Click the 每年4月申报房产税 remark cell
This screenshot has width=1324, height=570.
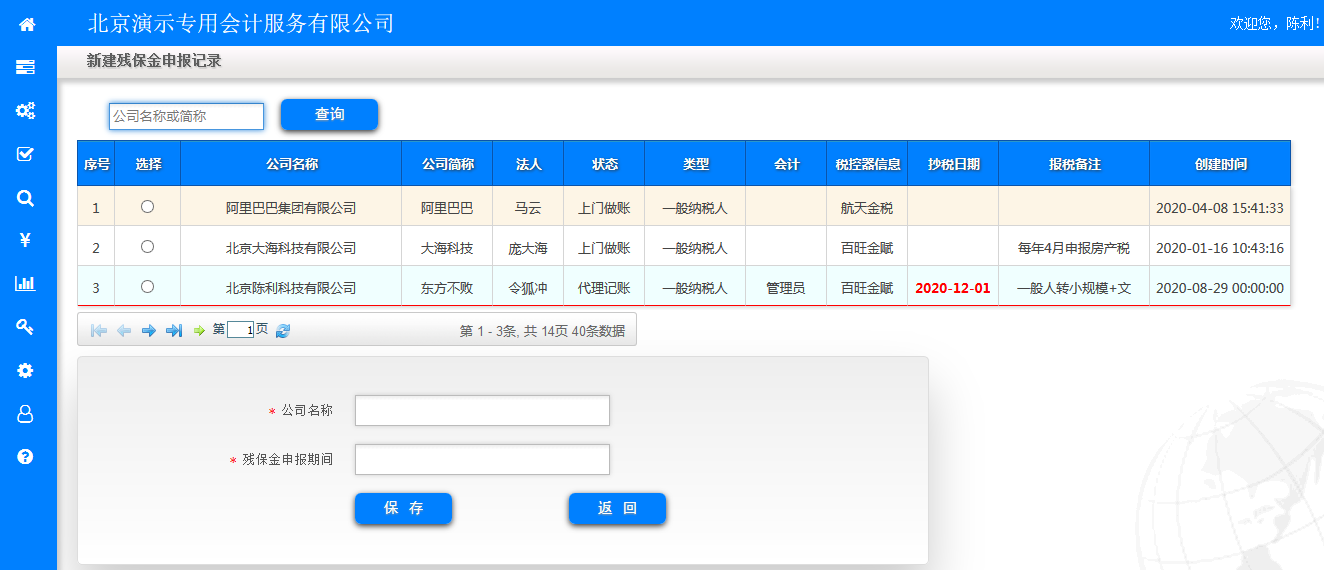pos(1074,247)
